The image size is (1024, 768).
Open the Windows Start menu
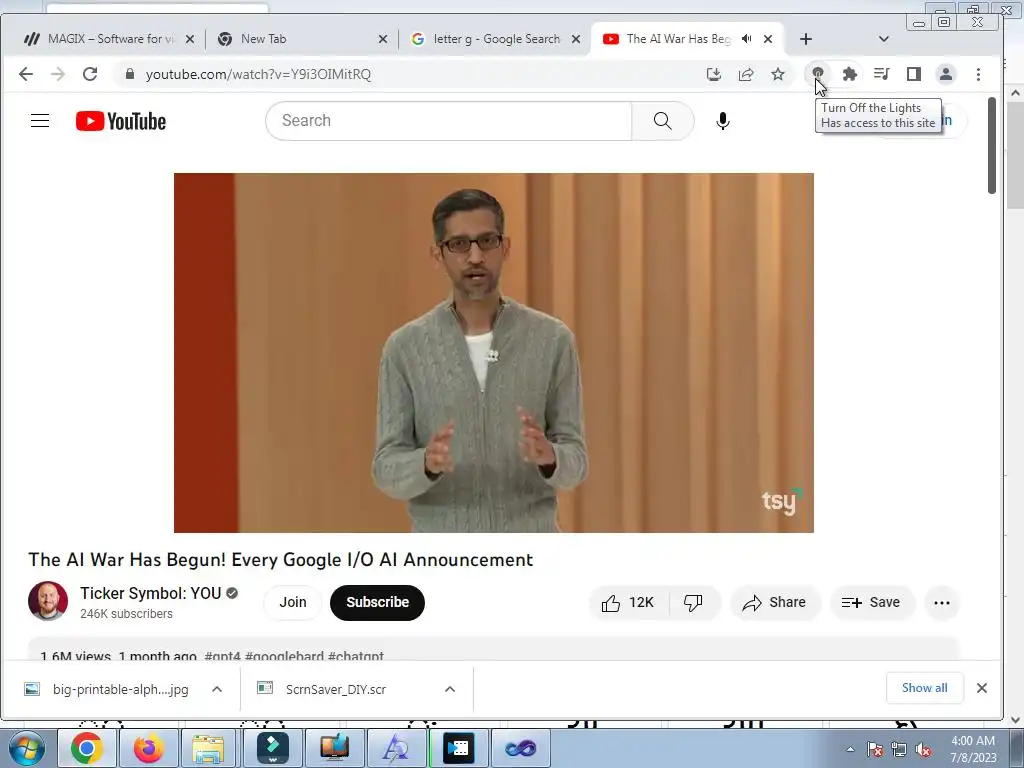27,748
